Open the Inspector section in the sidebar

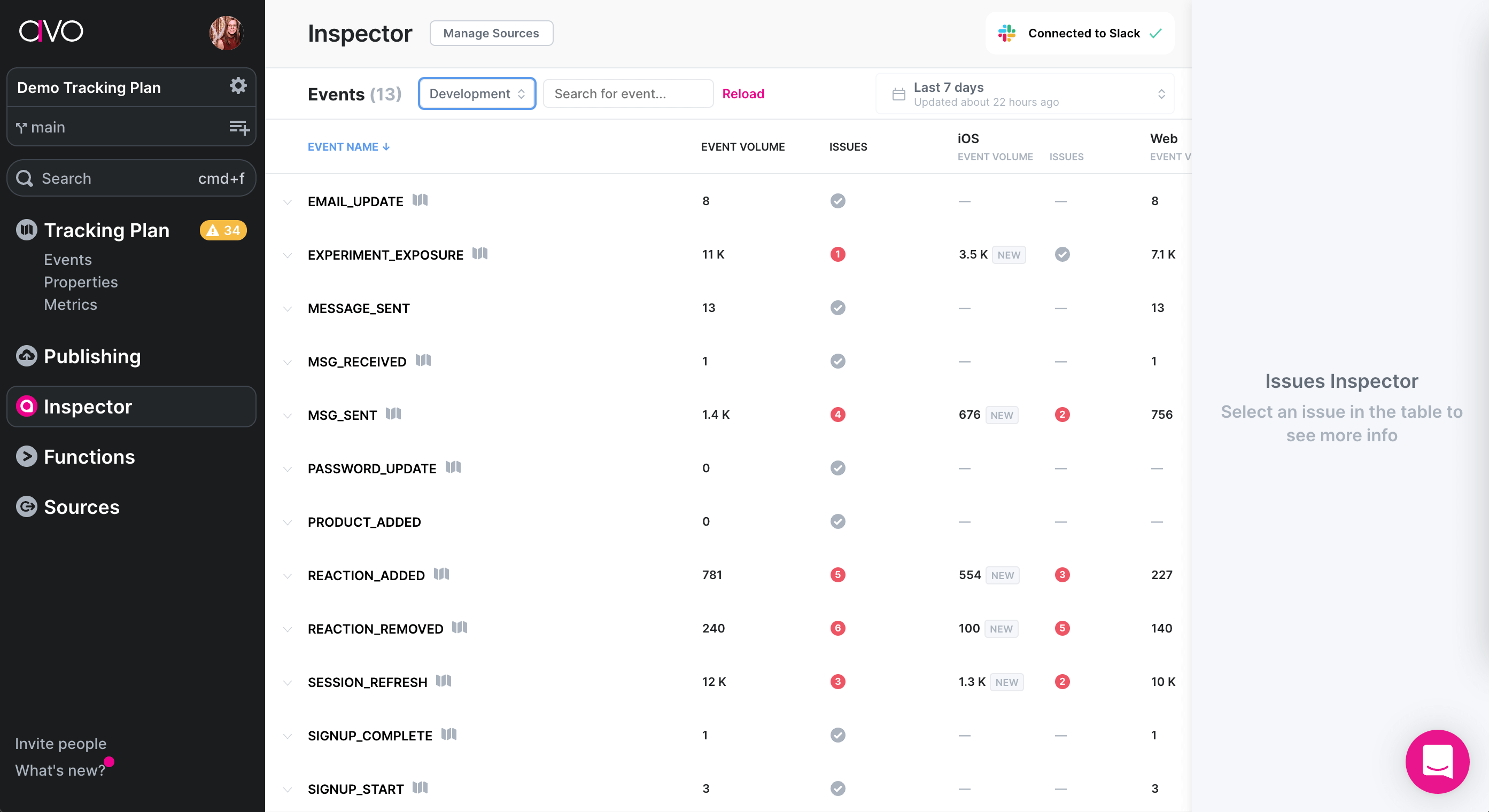tap(87, 407)
